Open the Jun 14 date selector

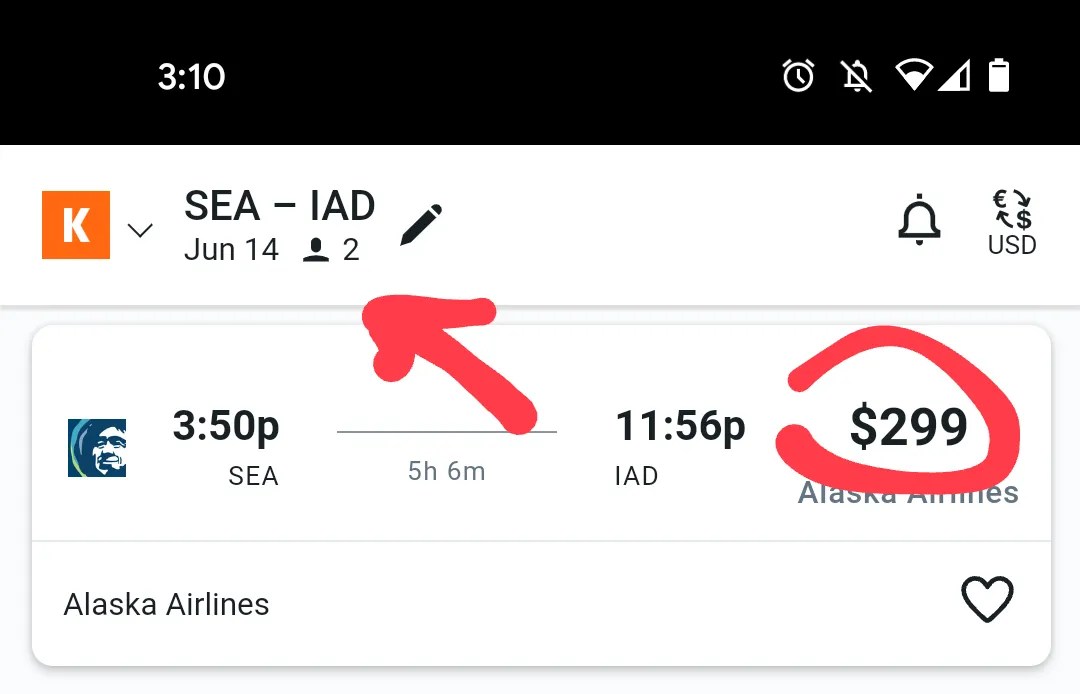(232, 250)
